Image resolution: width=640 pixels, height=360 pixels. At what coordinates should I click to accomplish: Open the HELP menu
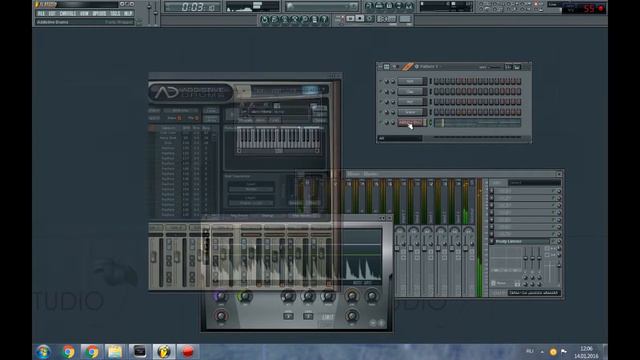128,13
